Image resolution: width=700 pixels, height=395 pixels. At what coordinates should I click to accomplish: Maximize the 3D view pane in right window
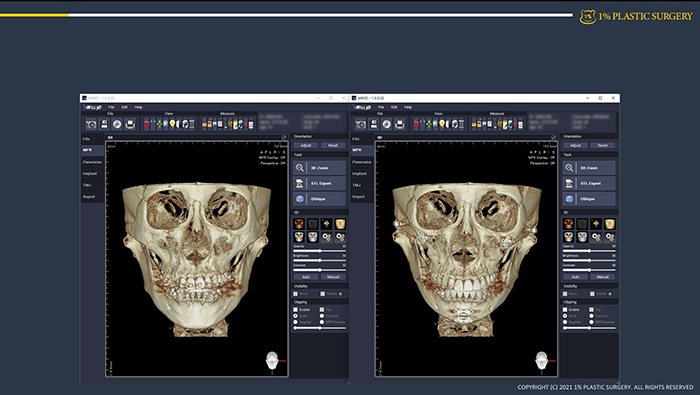[554, 137]
